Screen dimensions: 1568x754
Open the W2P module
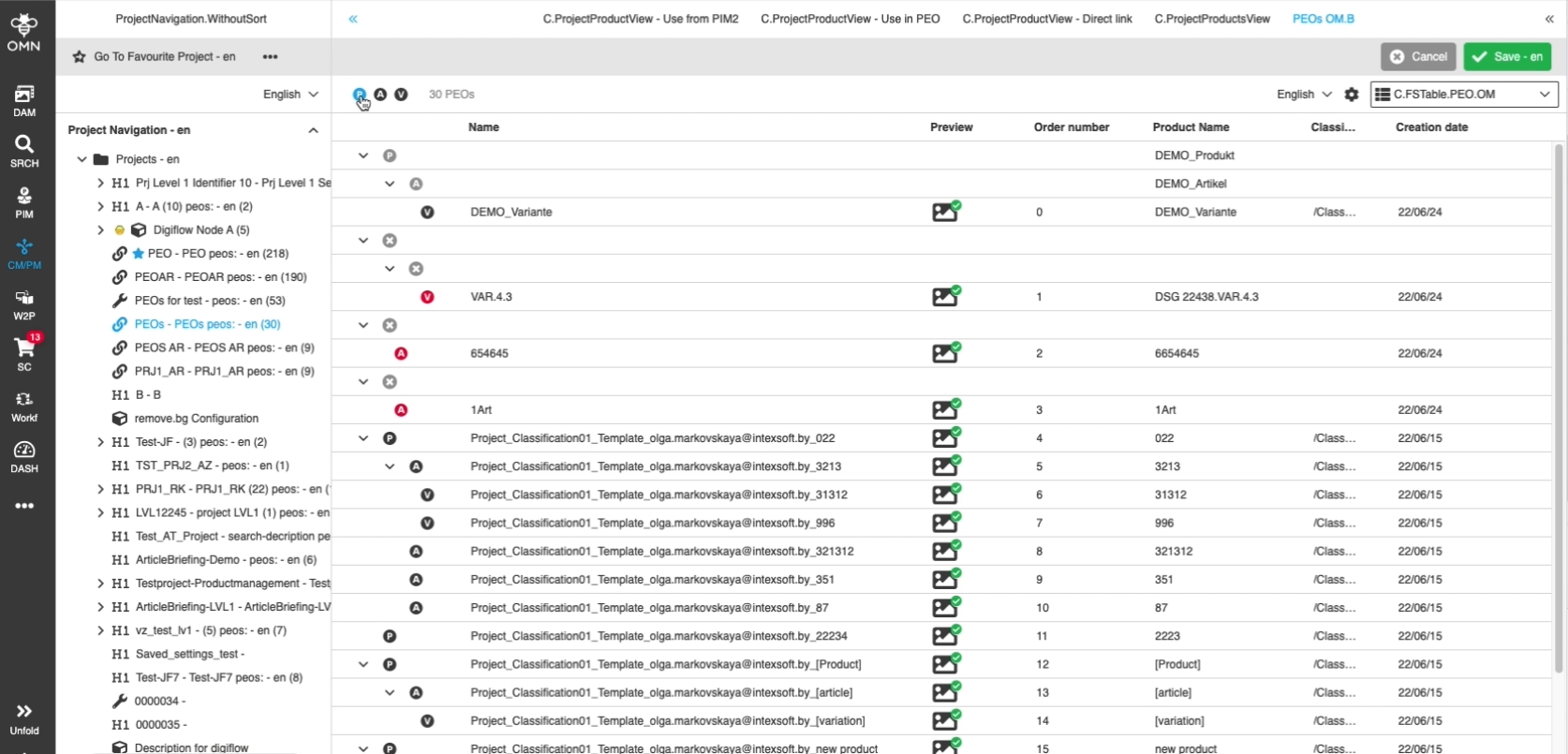(x=24, y=304)
